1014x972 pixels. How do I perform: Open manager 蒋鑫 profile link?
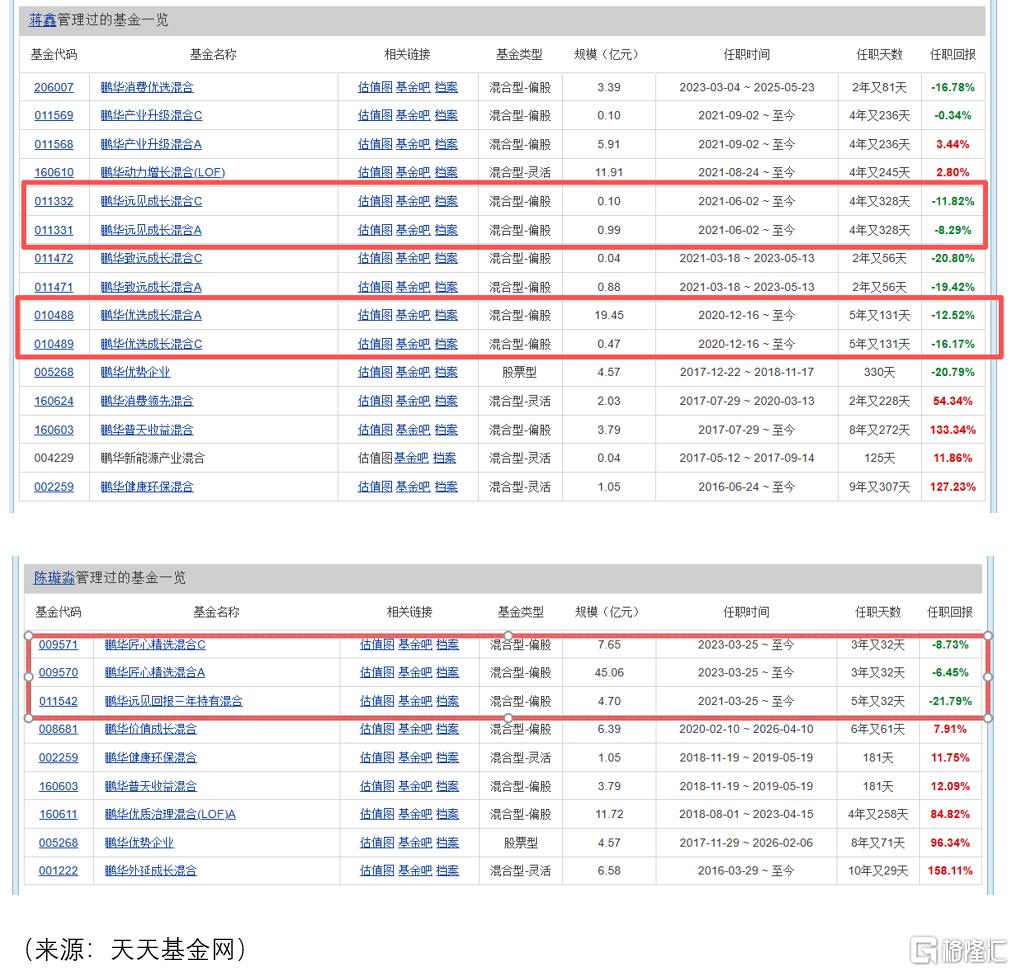coord(43,20)
